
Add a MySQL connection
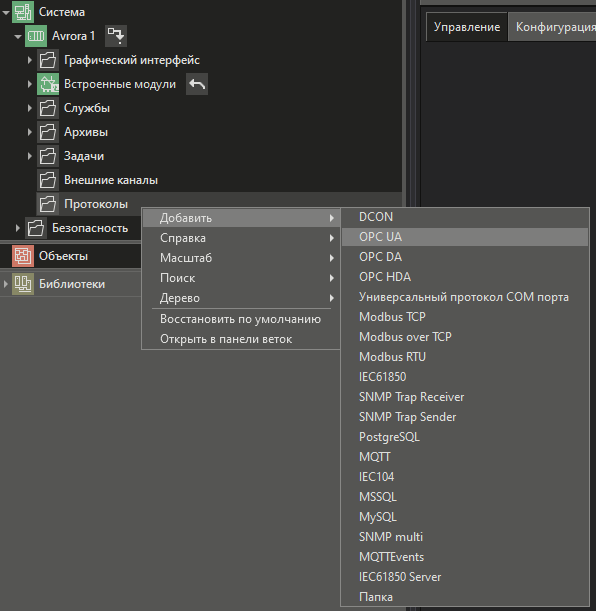click(465, 517)
